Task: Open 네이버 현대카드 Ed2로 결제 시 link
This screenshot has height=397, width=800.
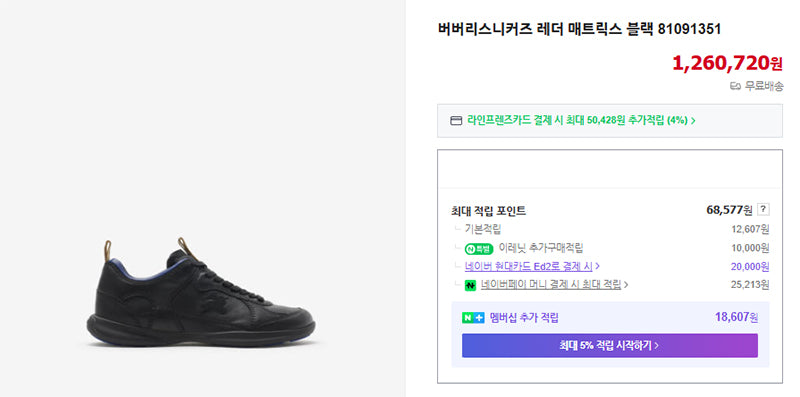Action: [x=529, y=266]
